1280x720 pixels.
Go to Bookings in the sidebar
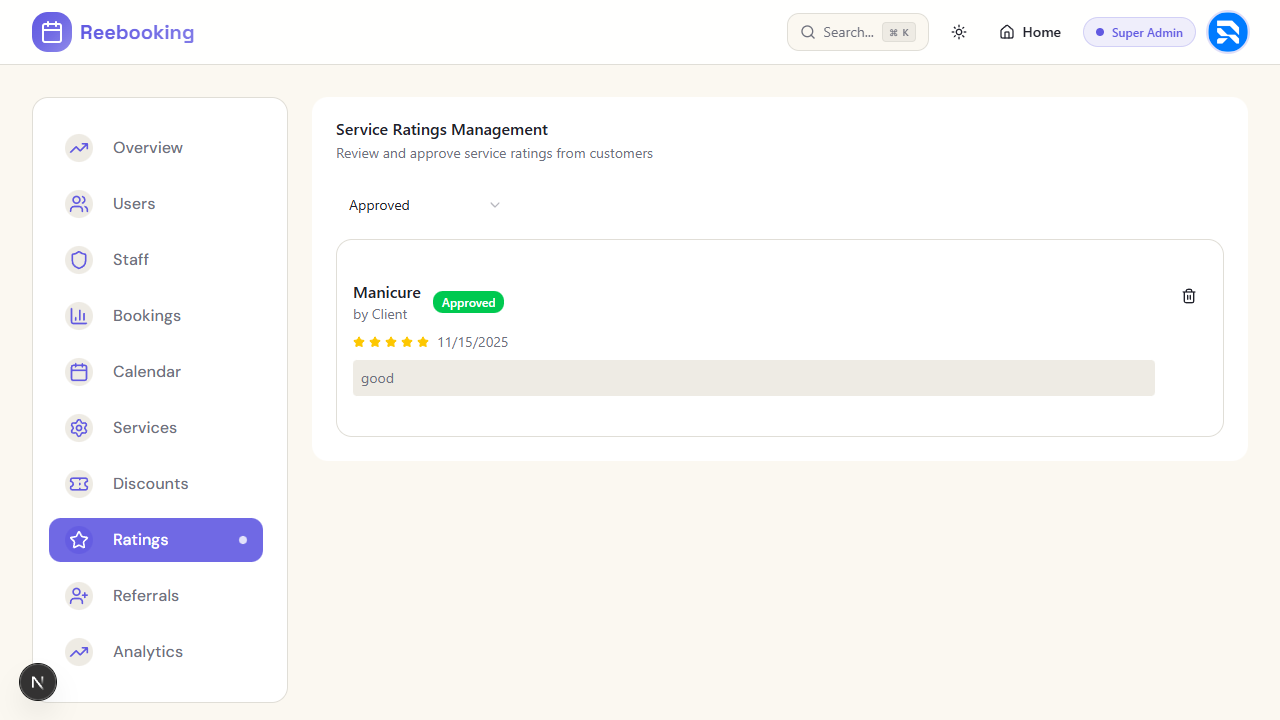[x=147, y=316]
